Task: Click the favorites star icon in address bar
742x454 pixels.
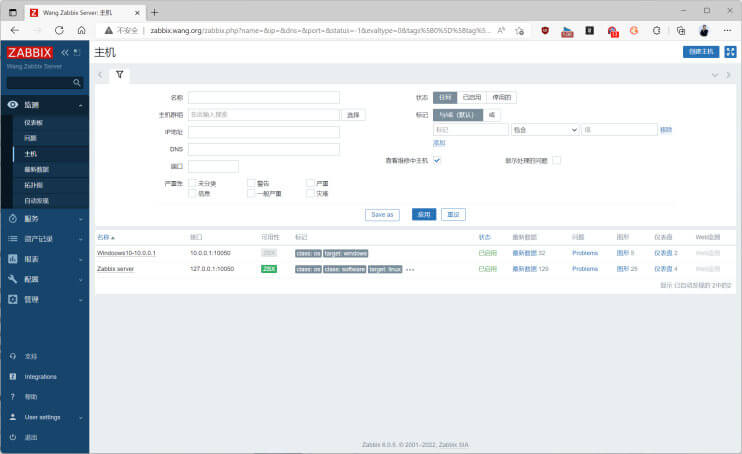Action: pos(520,31)
